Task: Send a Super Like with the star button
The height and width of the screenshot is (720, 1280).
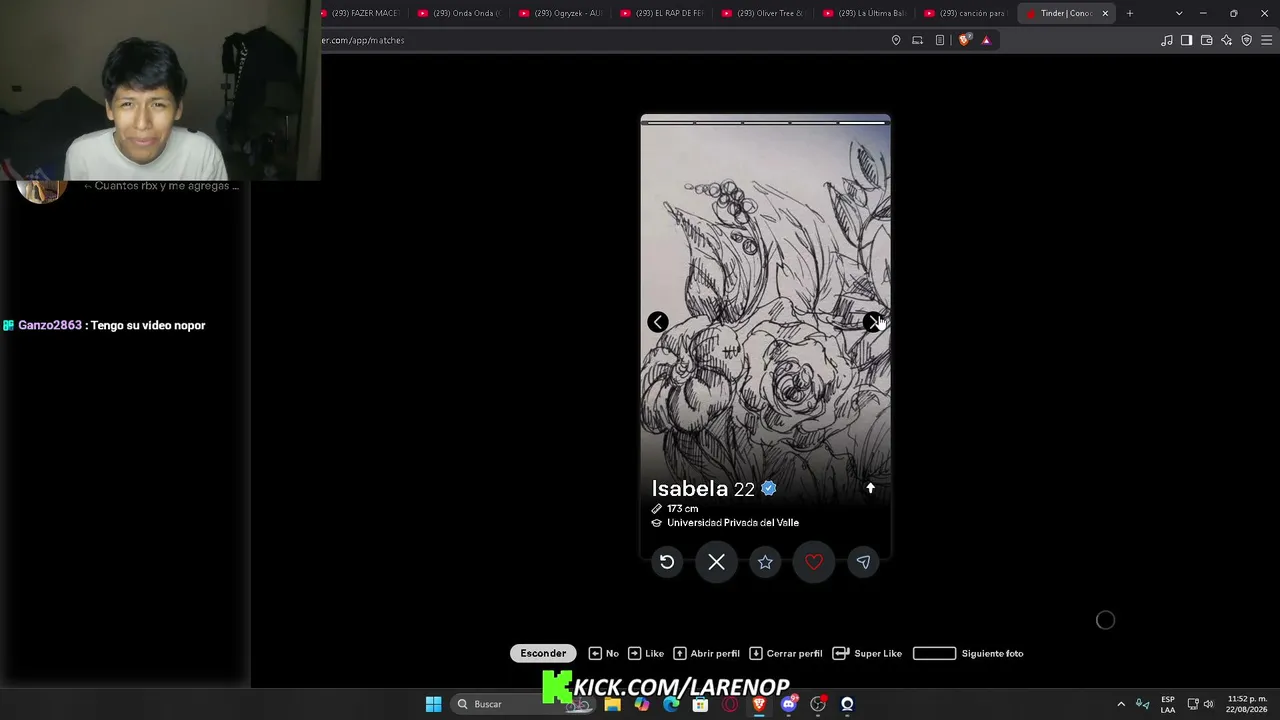Action: coord(765,562)
